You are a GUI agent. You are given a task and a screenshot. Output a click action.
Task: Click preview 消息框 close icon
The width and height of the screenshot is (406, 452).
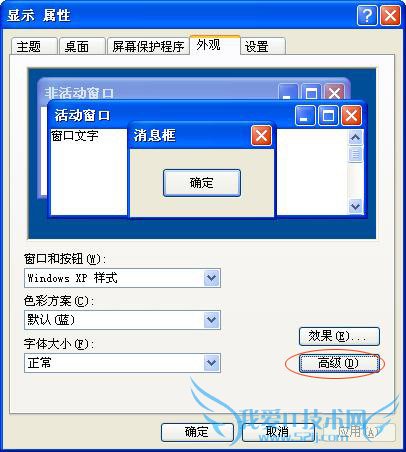261,136
